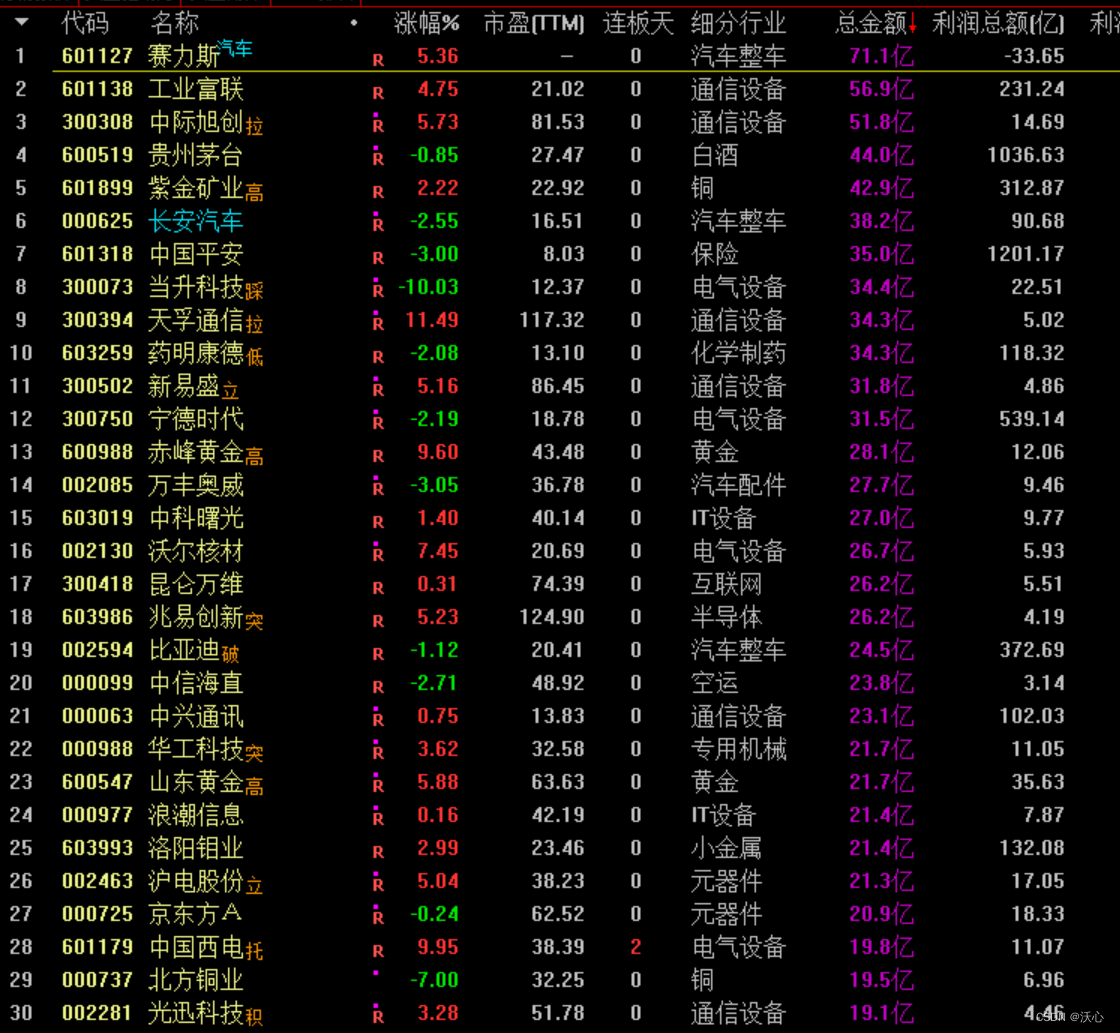Select stock name 贵州茅台
This screenshot has height=1033, width=1120.
point(196,155)
